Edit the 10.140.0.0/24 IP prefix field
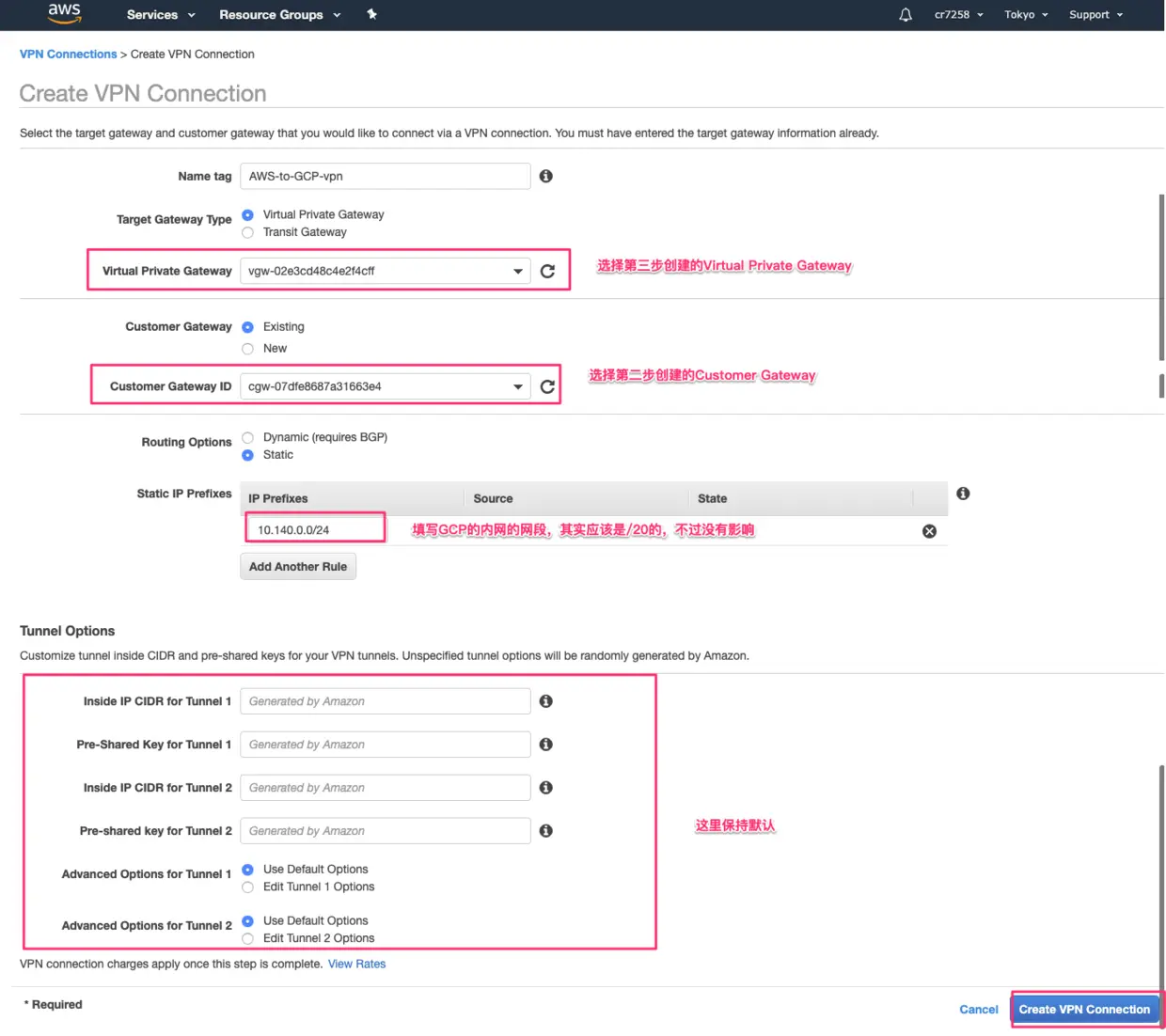The width and height of the screenshot is (1166, 1036). (316, 530)
